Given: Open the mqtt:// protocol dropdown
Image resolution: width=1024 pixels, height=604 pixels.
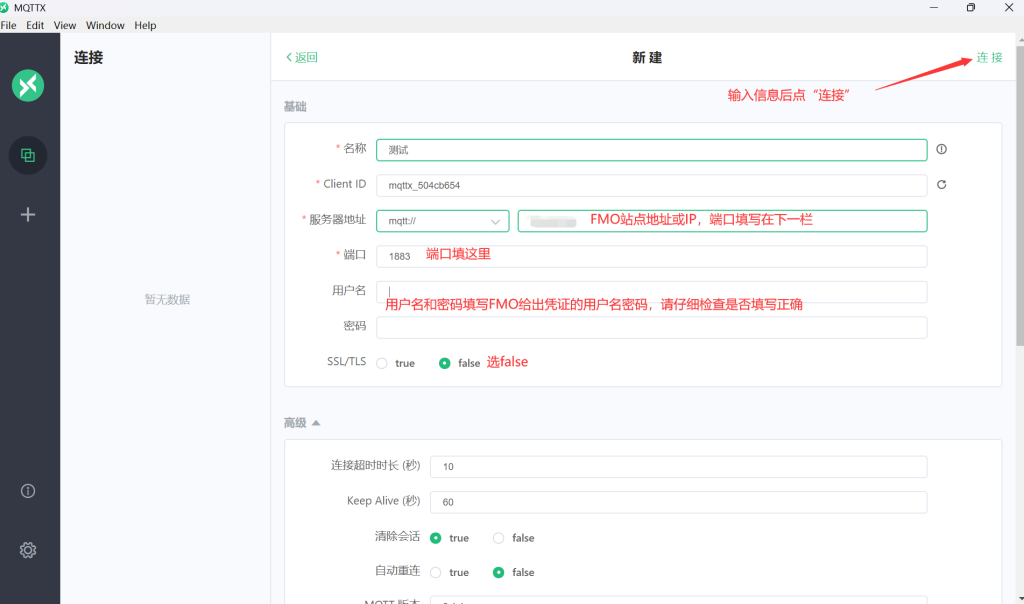Looking at the screenshot, I should [x=443, y=221].
